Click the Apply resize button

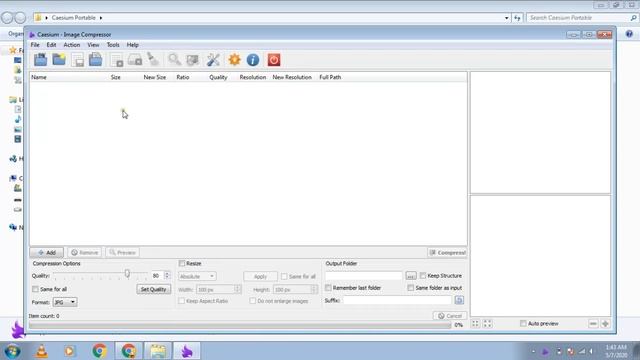coord(260,276)
